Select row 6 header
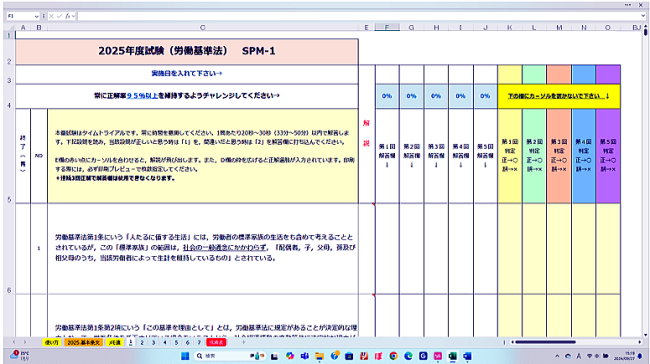 pos(9,249)
